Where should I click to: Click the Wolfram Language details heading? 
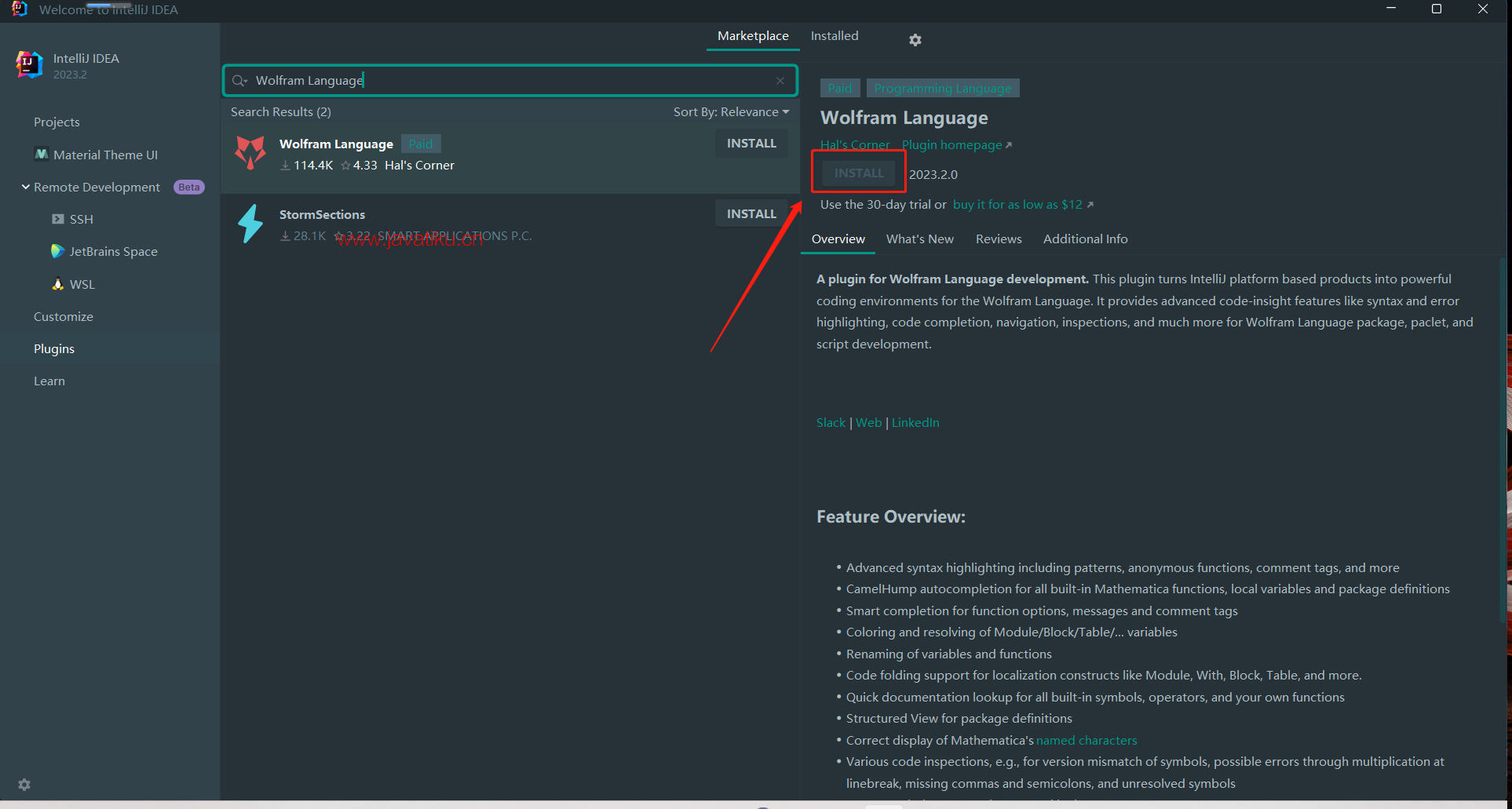point(904,118)
